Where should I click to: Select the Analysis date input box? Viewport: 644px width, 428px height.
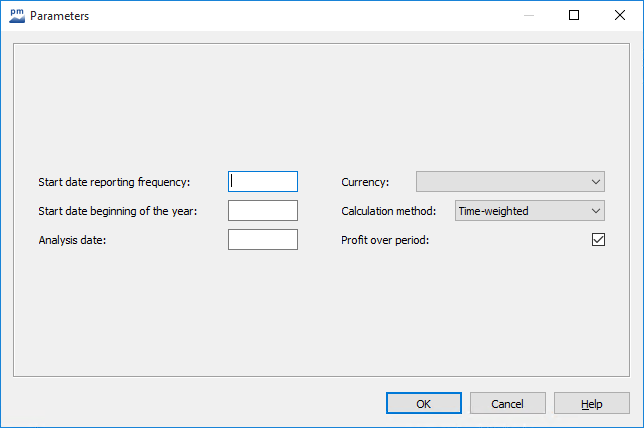coord(263,240)
